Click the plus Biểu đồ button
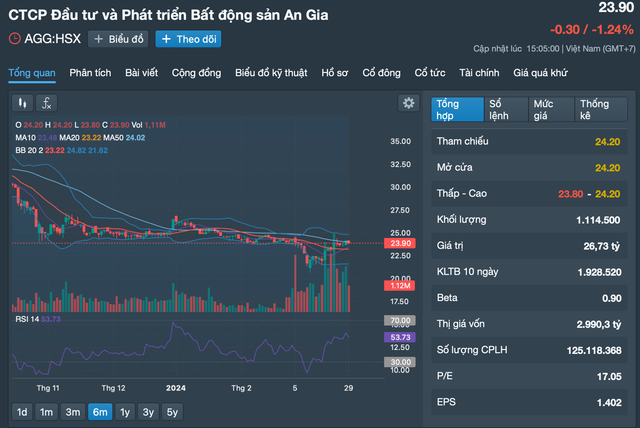The width and height of the screenshot is (640, 428). [118, 39]
